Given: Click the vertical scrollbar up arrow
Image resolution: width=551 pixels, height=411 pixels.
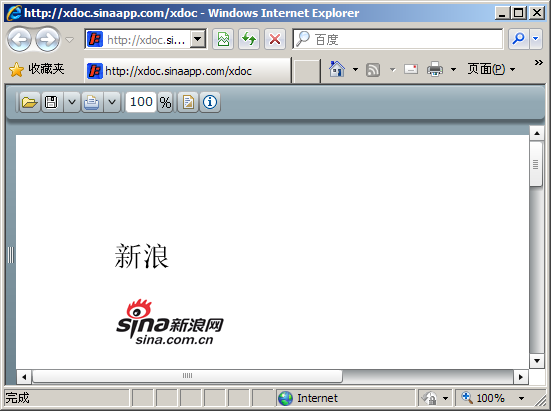Looking at the screenshot, I should [537, 133].
